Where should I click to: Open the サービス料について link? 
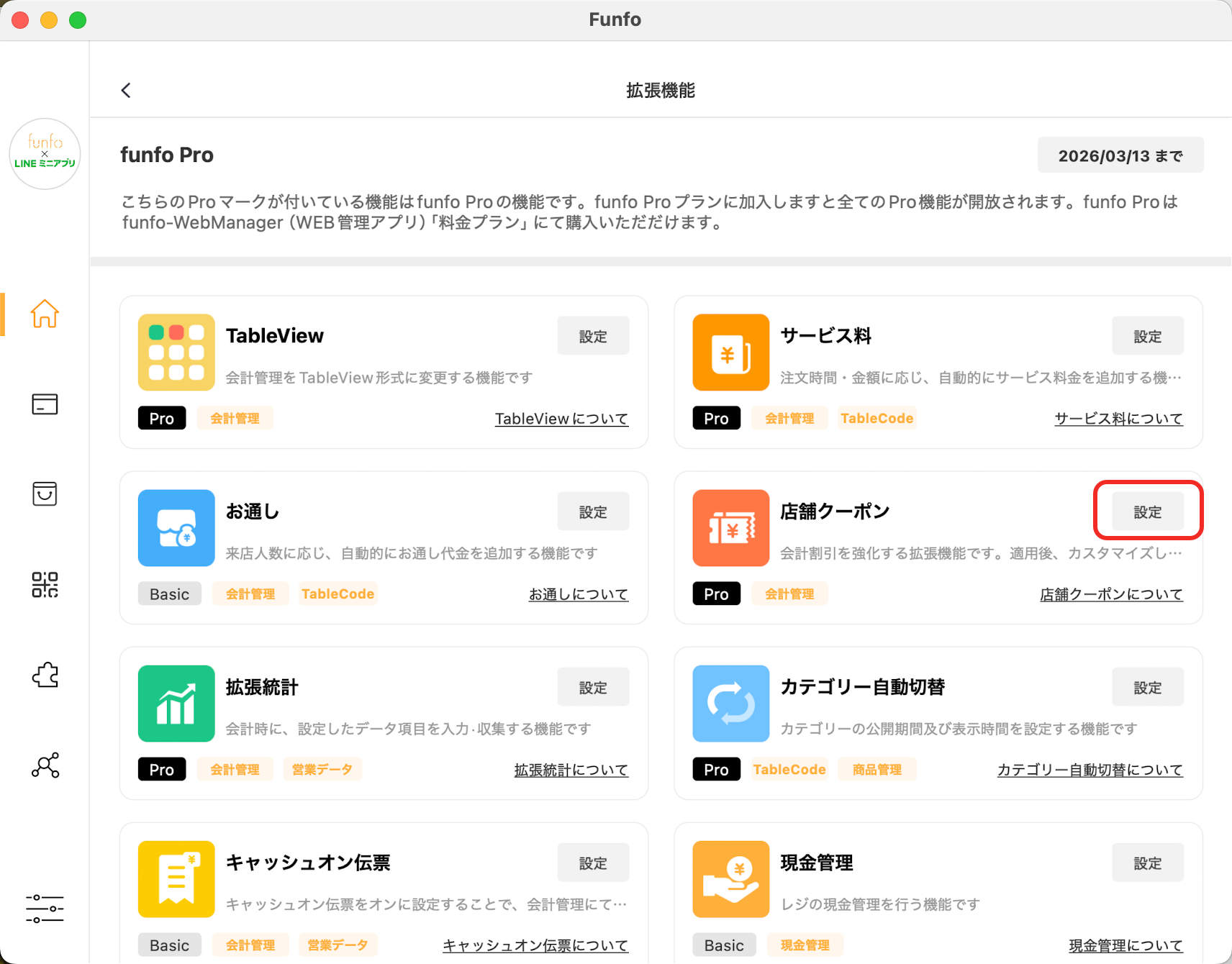1118,418
